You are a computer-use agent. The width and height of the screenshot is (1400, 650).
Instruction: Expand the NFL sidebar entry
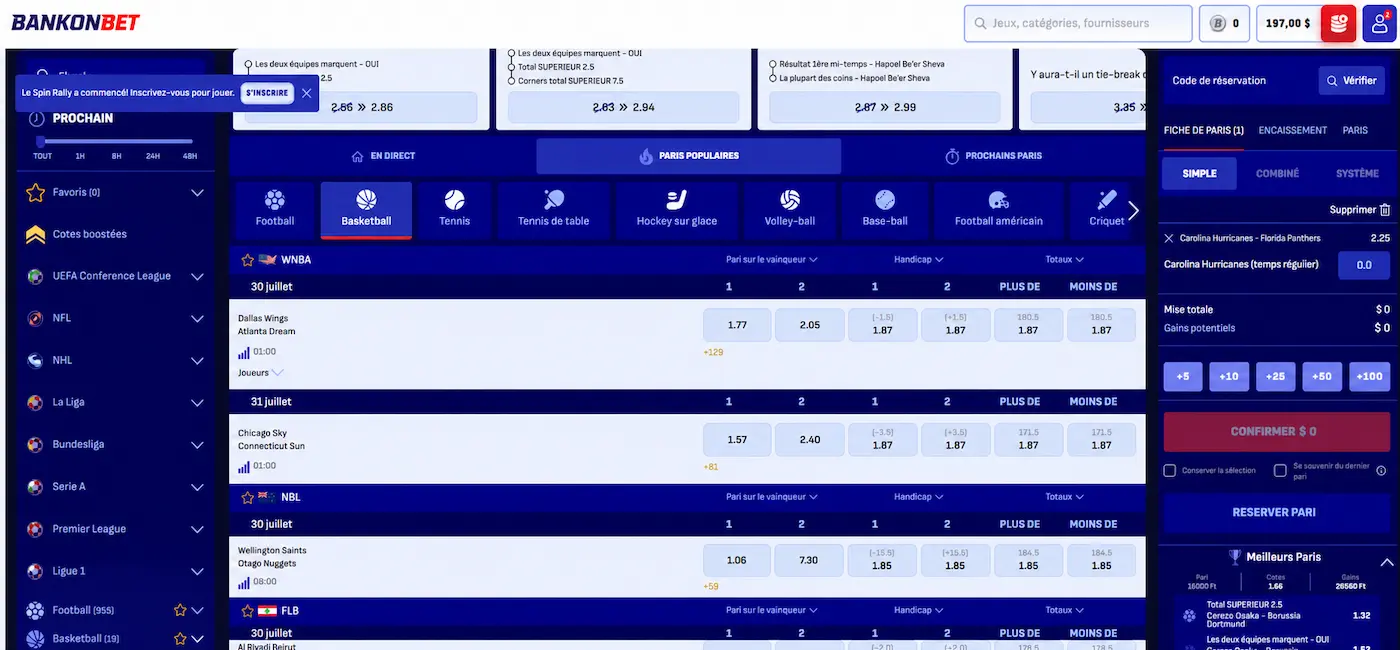pos(197,319)
